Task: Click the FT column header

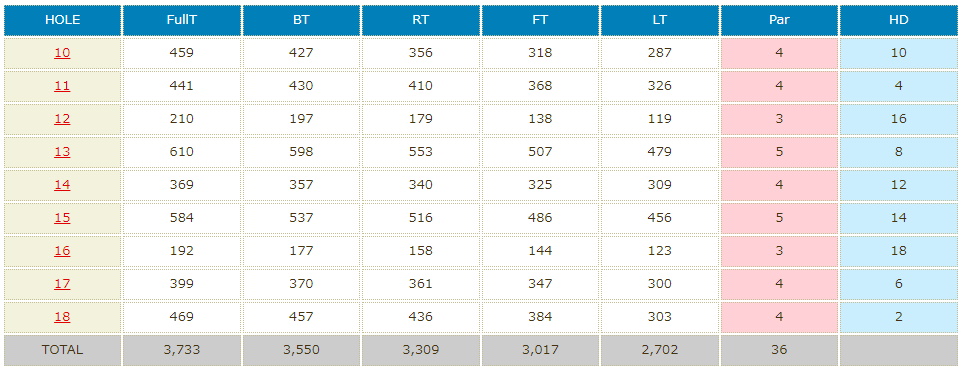Action: click(540, 20)
